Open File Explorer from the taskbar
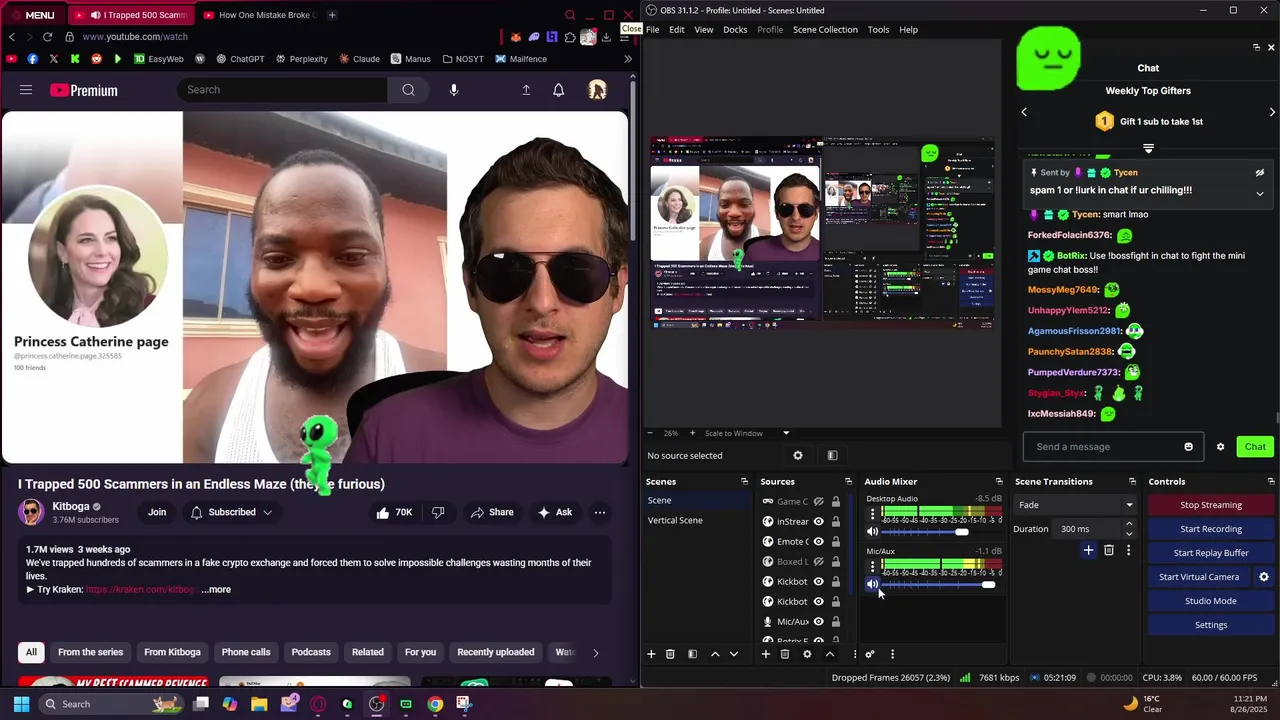 (259, 704)
